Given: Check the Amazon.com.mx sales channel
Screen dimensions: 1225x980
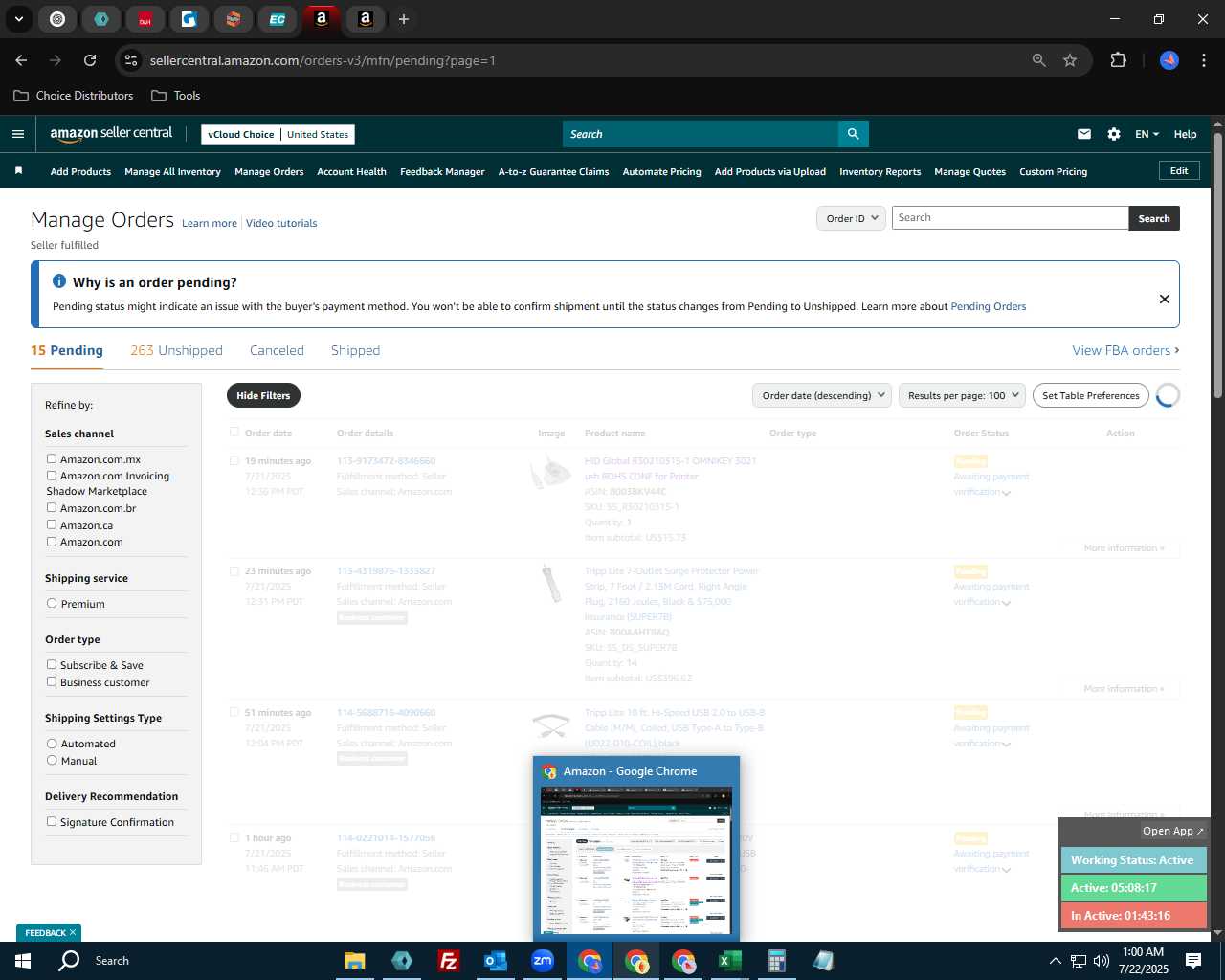Looking at the screenshot, I should click(x=52, y=459).
